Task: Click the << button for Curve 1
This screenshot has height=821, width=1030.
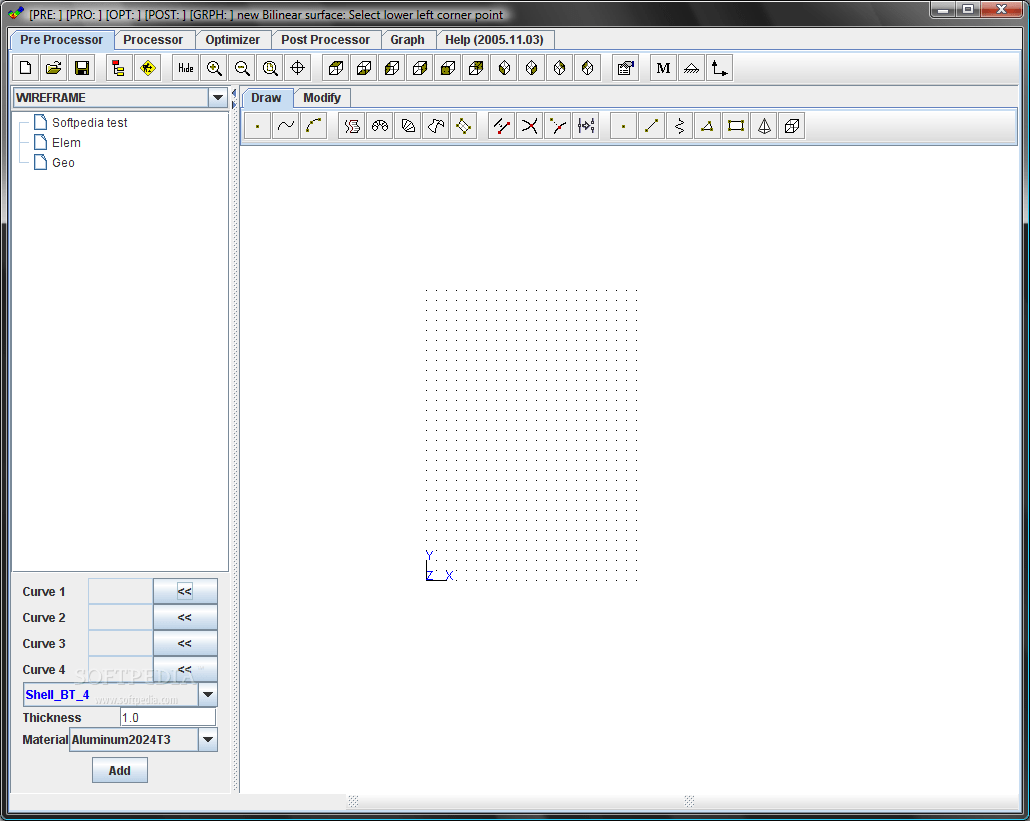Action: click(x=185, y=591)
